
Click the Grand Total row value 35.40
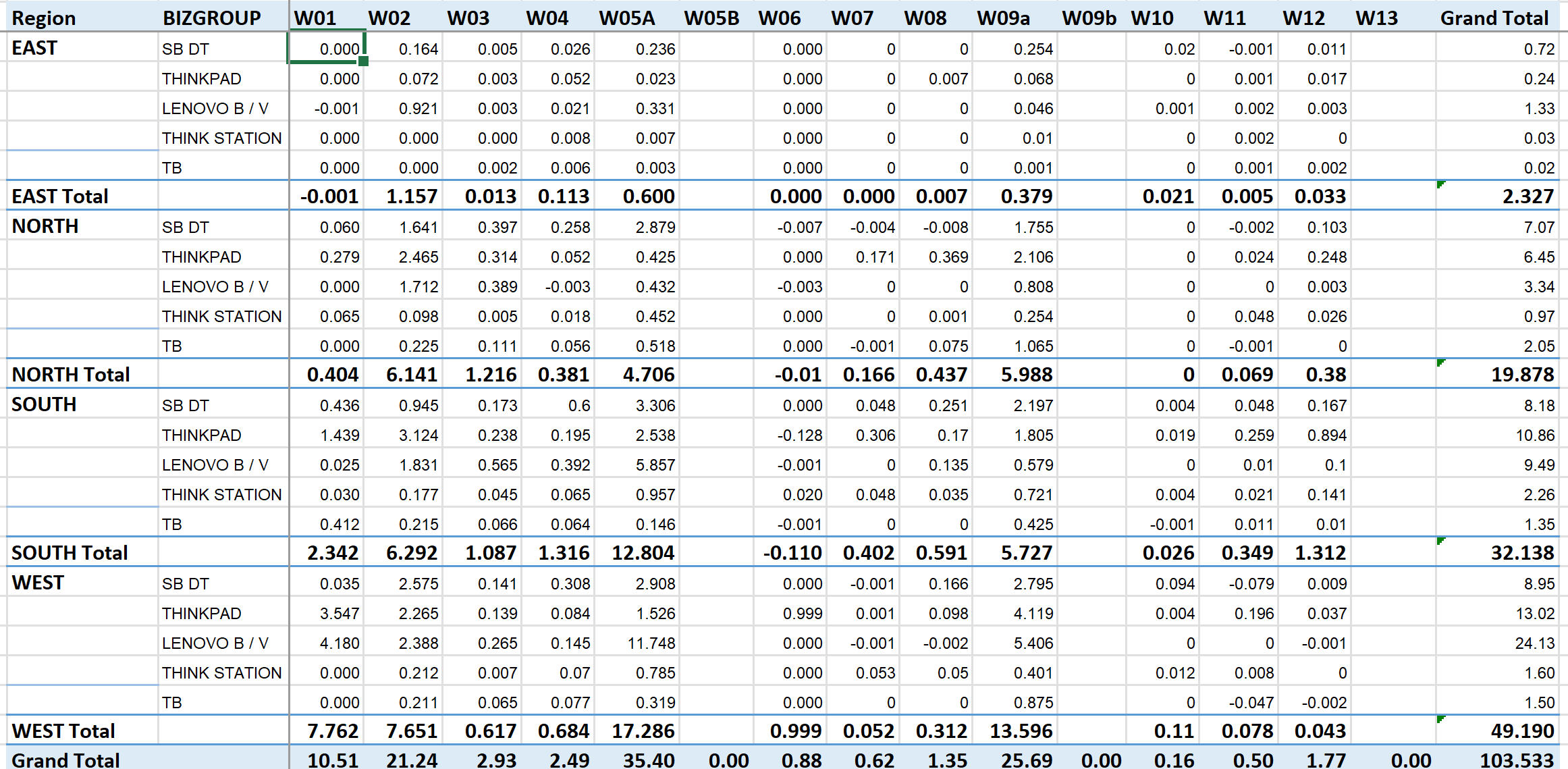pyautogui.click(x=648, y=760)
